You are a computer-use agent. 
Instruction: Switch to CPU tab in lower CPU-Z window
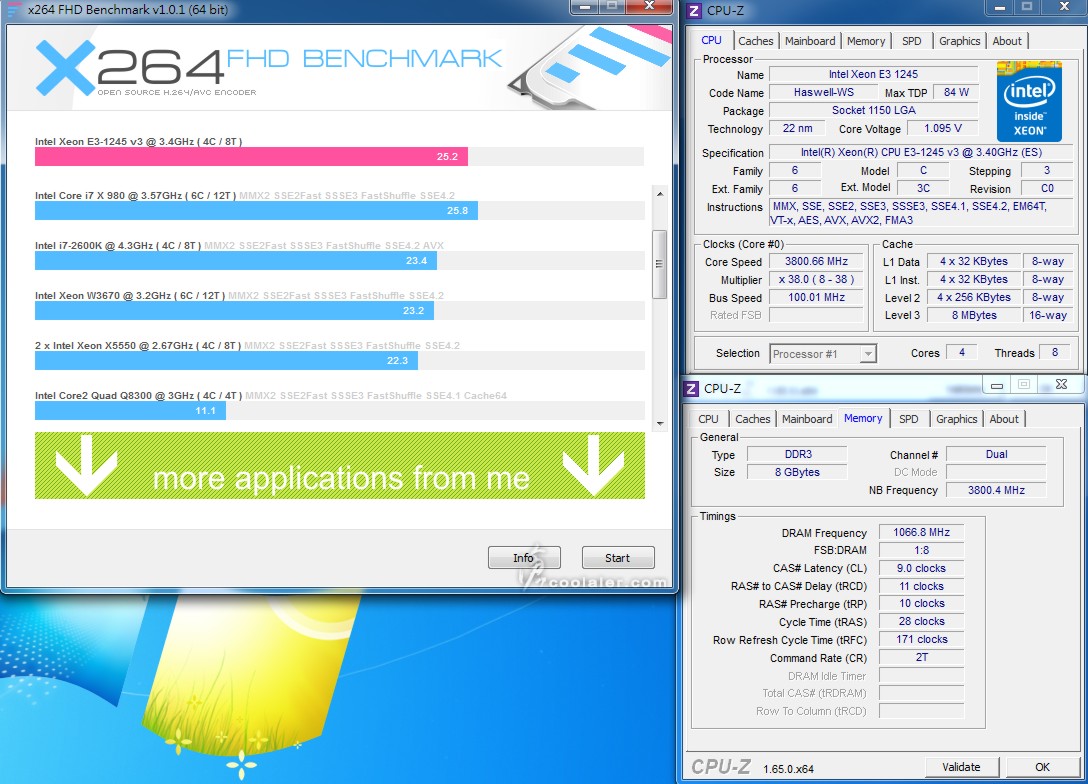click(x=708, y=419)
